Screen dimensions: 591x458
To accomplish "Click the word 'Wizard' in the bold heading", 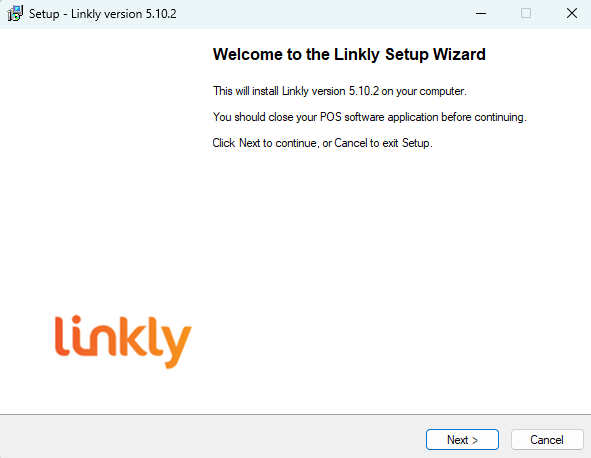I will [459, 54].
